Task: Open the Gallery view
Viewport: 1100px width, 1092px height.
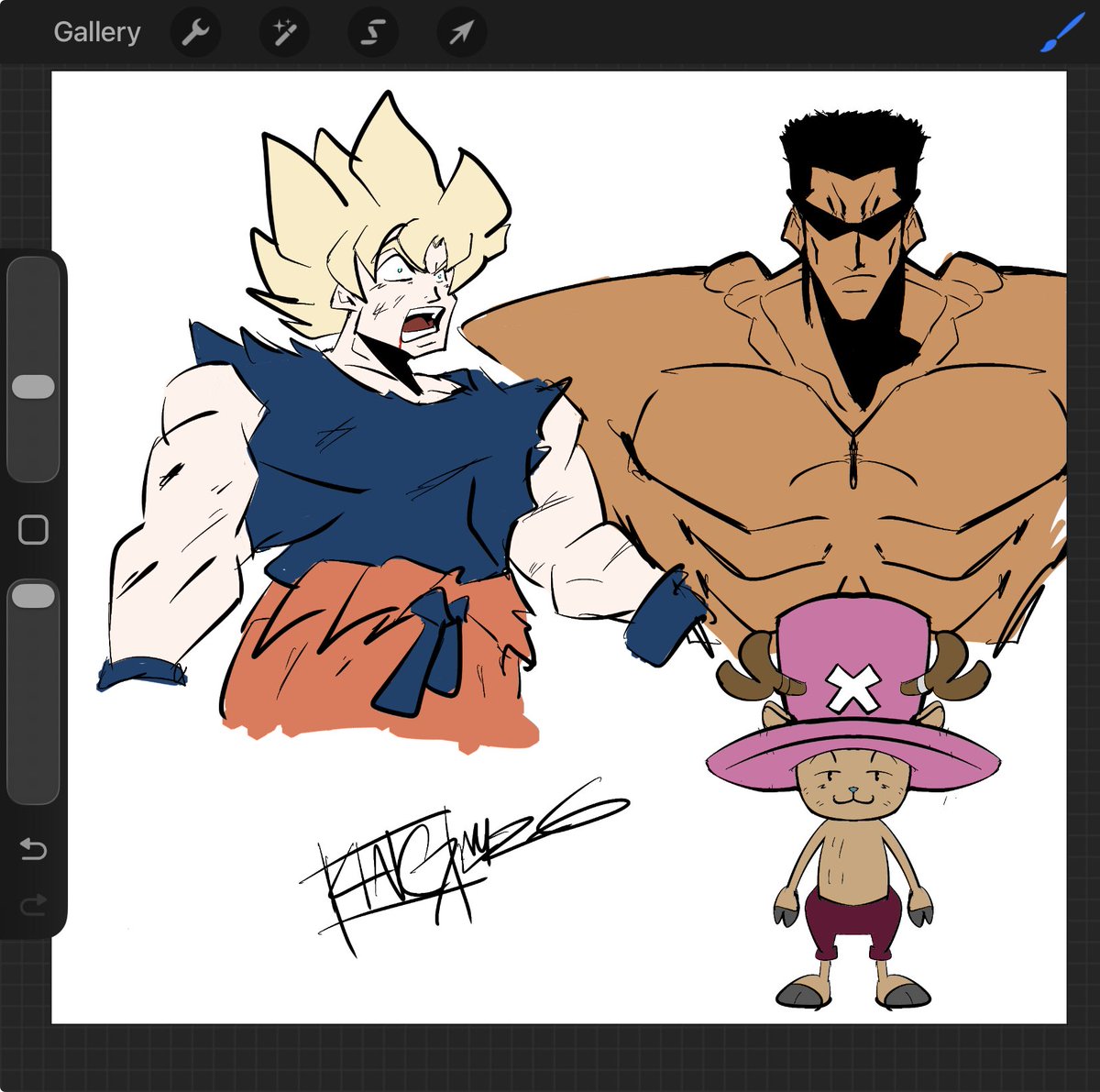Action: [x=97, y=32]
